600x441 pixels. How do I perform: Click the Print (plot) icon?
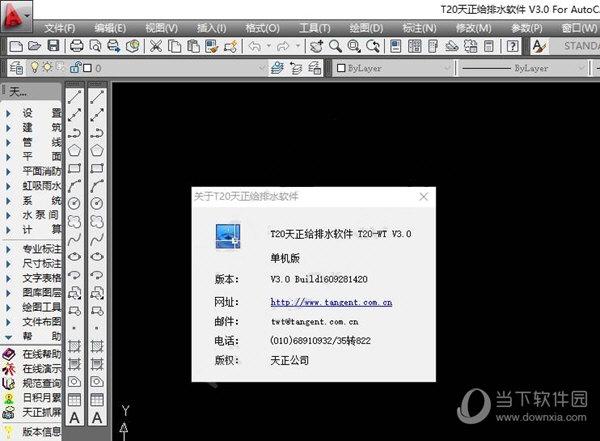coord(78,46)
